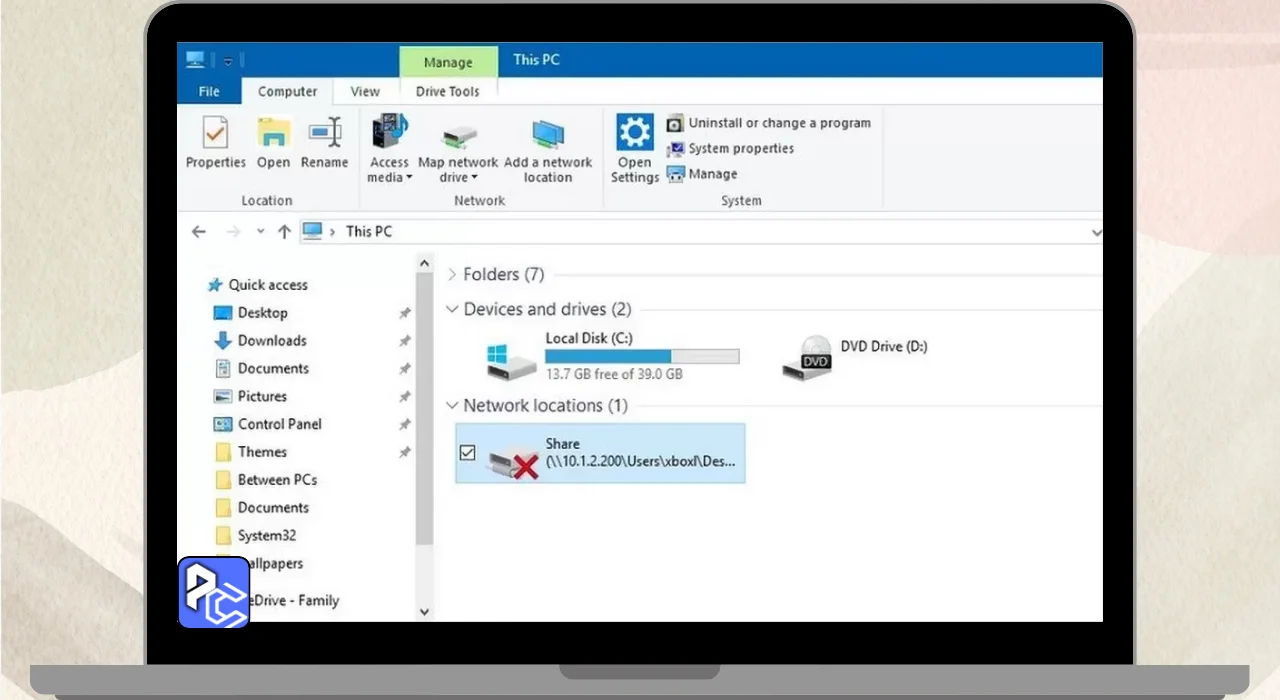Image resolution: width=1280 pixels, height=700 pixels.
Task: Click pin icon next to Control Panel
Action: coord(404,424)
